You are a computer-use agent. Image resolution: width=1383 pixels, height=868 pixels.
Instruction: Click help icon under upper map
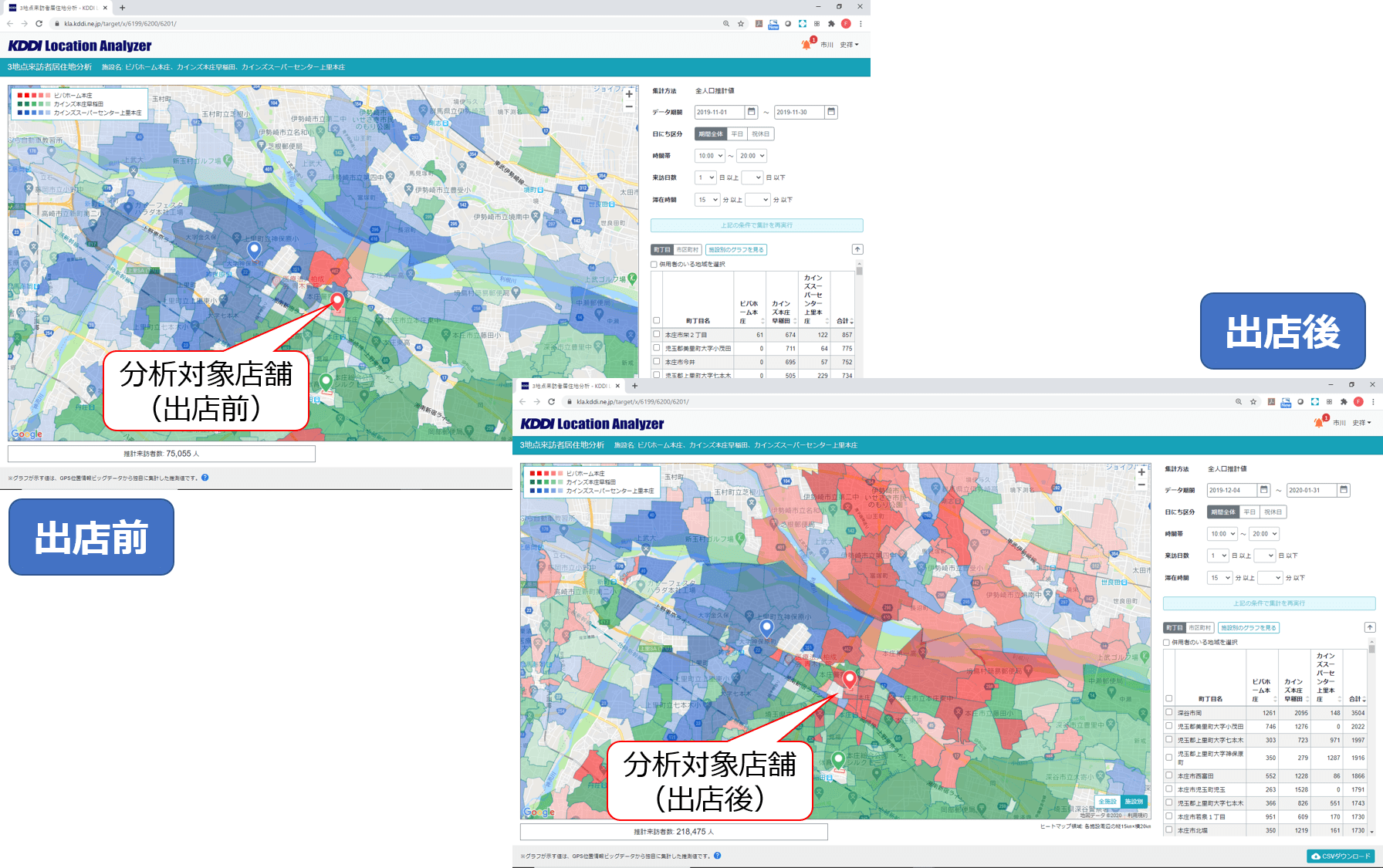(205, 478)
